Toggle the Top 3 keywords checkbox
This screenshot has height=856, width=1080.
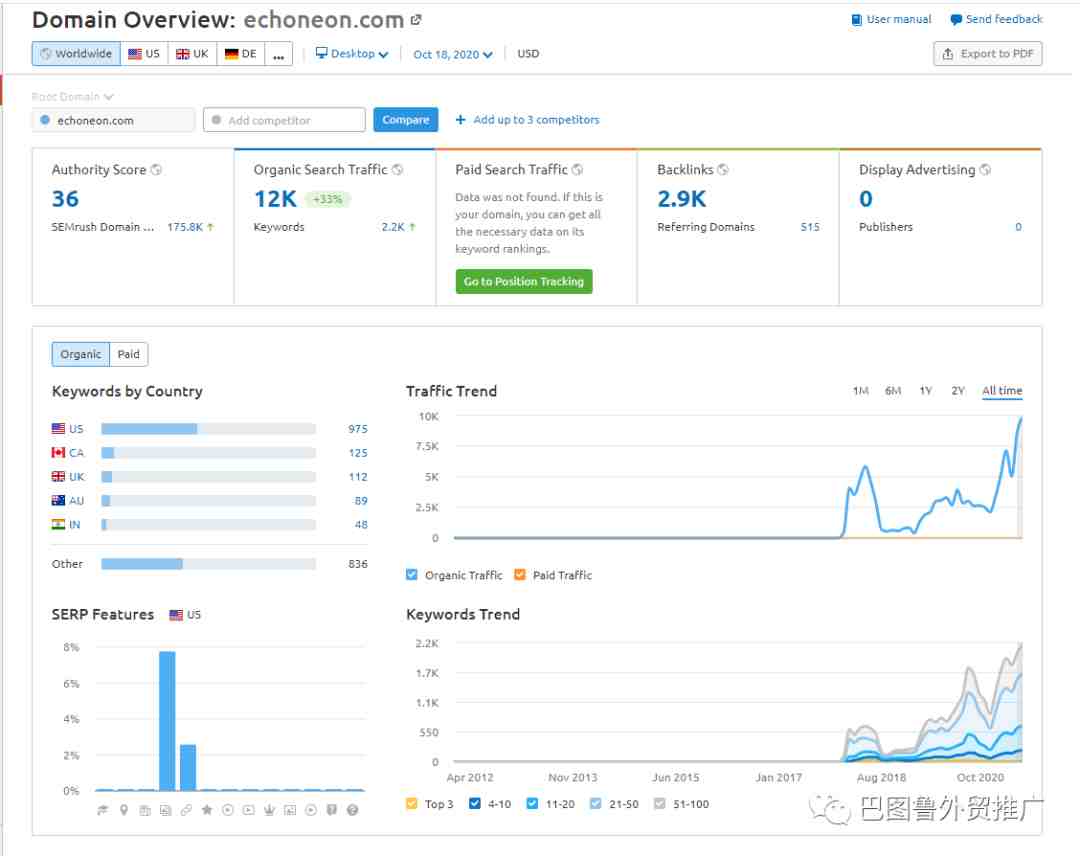coord(412,803)
